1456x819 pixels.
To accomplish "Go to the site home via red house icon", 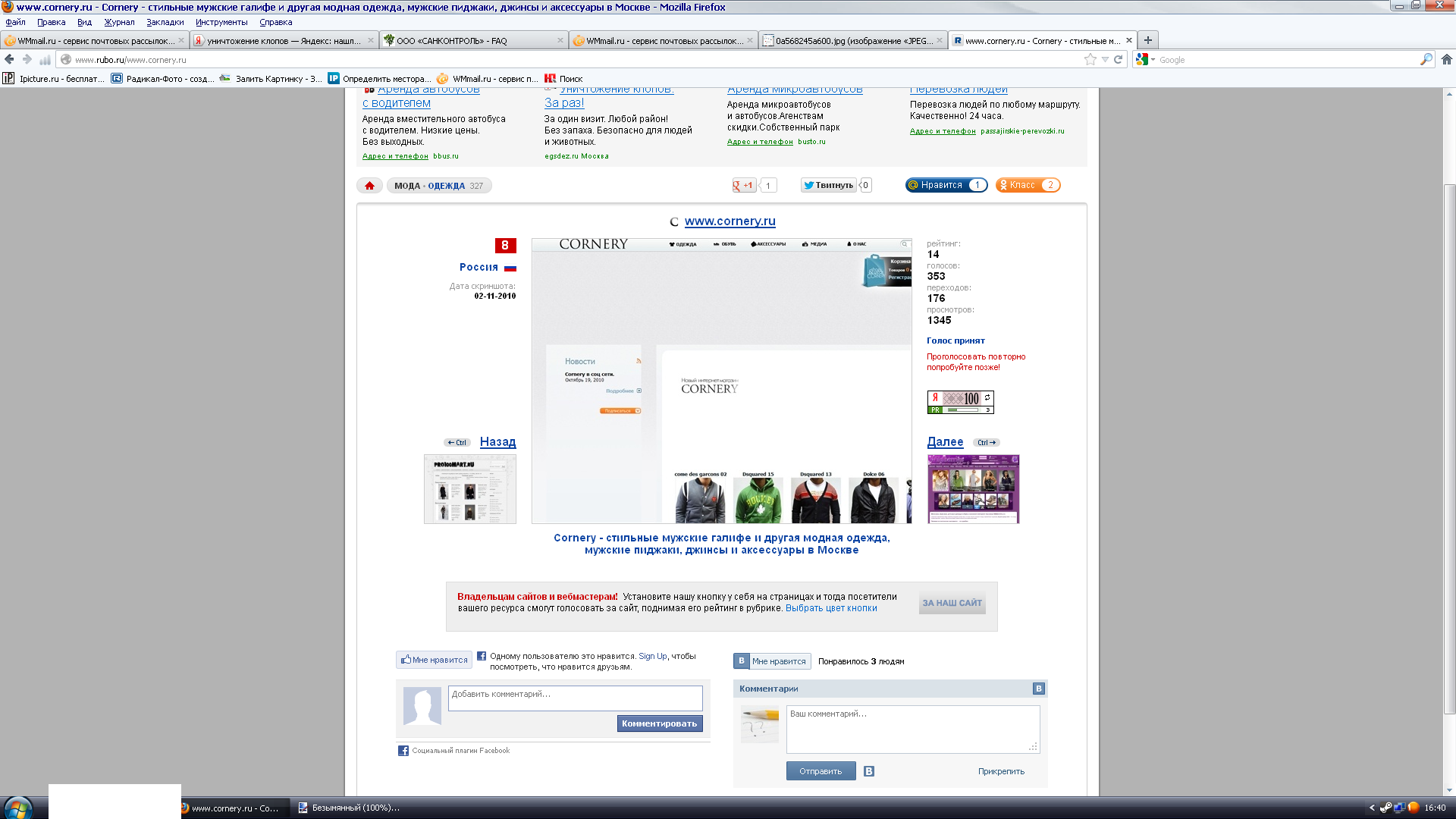I will (369, 186).
